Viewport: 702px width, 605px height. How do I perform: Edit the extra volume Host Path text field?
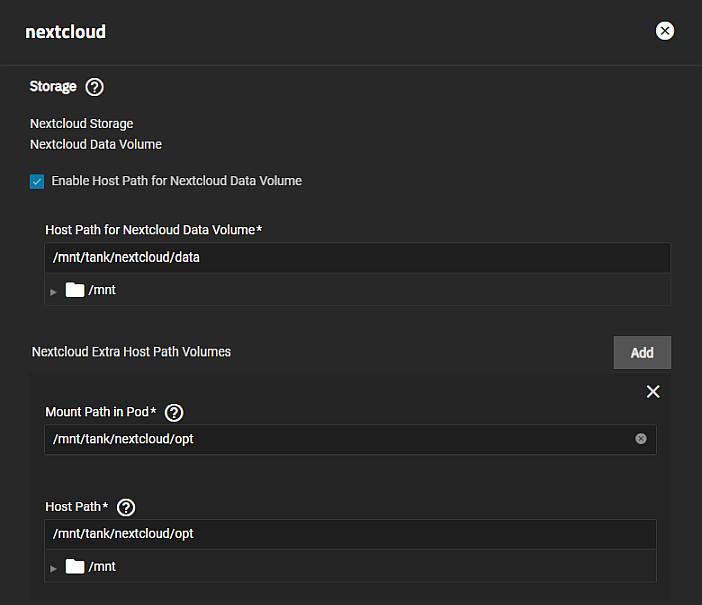click(350, 534)
